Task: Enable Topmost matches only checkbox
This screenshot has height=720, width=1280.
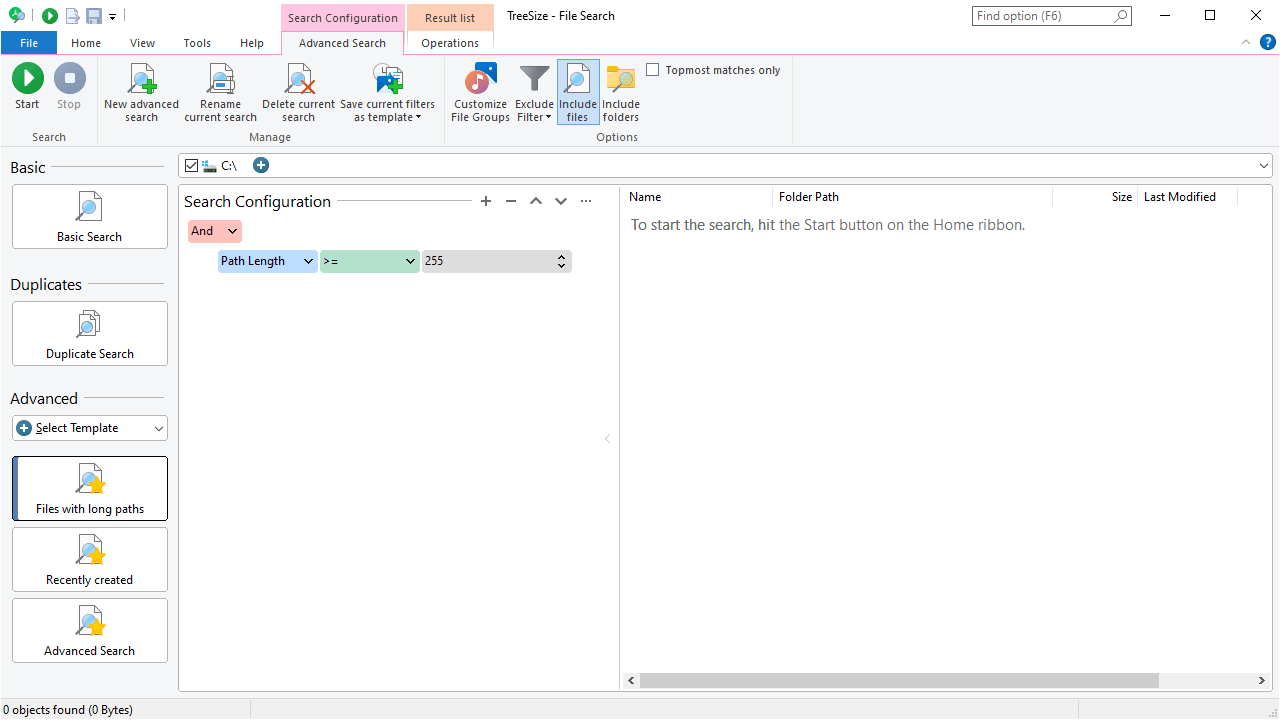Action: 653,70
